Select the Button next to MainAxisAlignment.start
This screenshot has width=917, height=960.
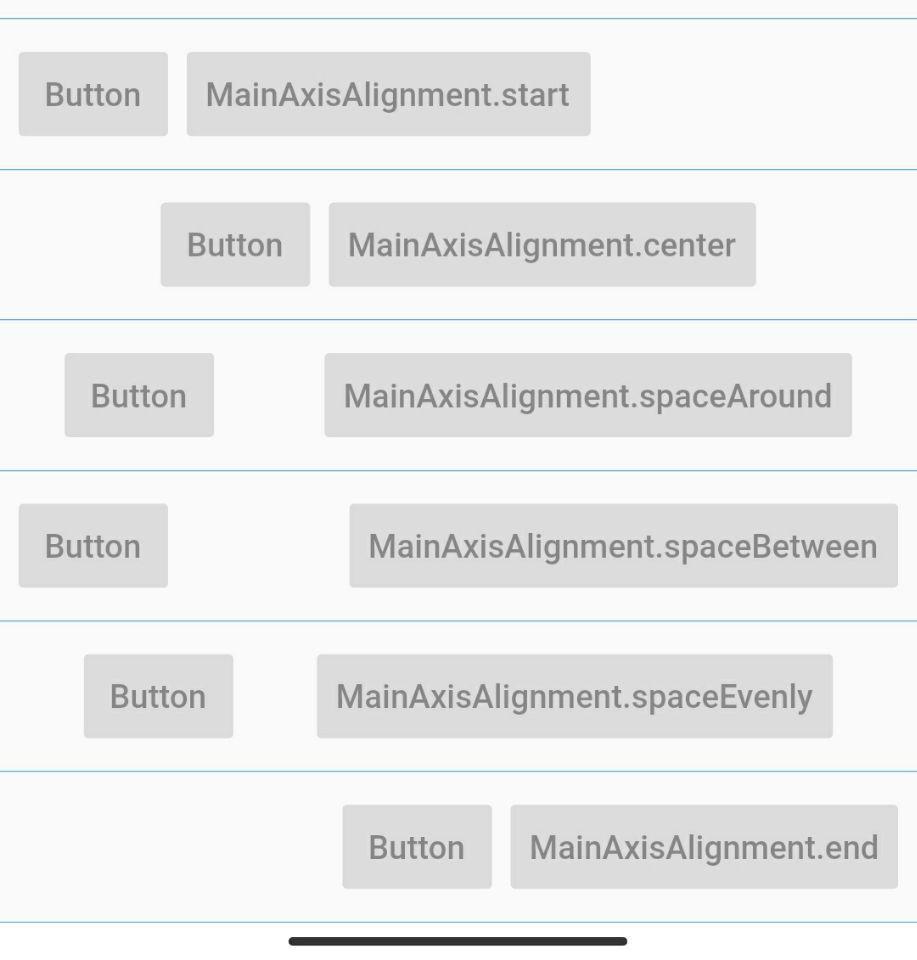click(92, 94)
